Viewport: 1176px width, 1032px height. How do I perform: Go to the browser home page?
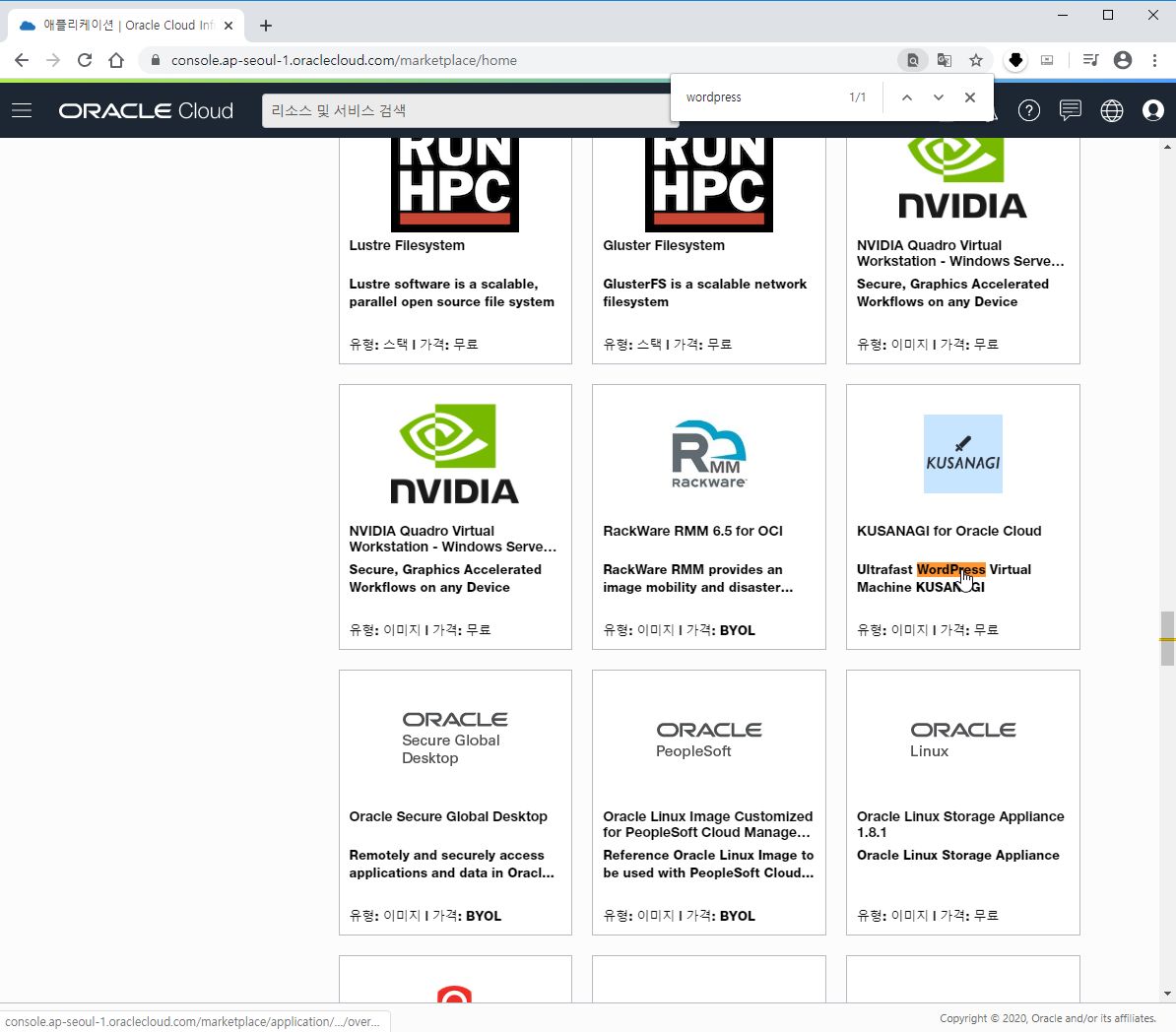[x=116, y=60]
